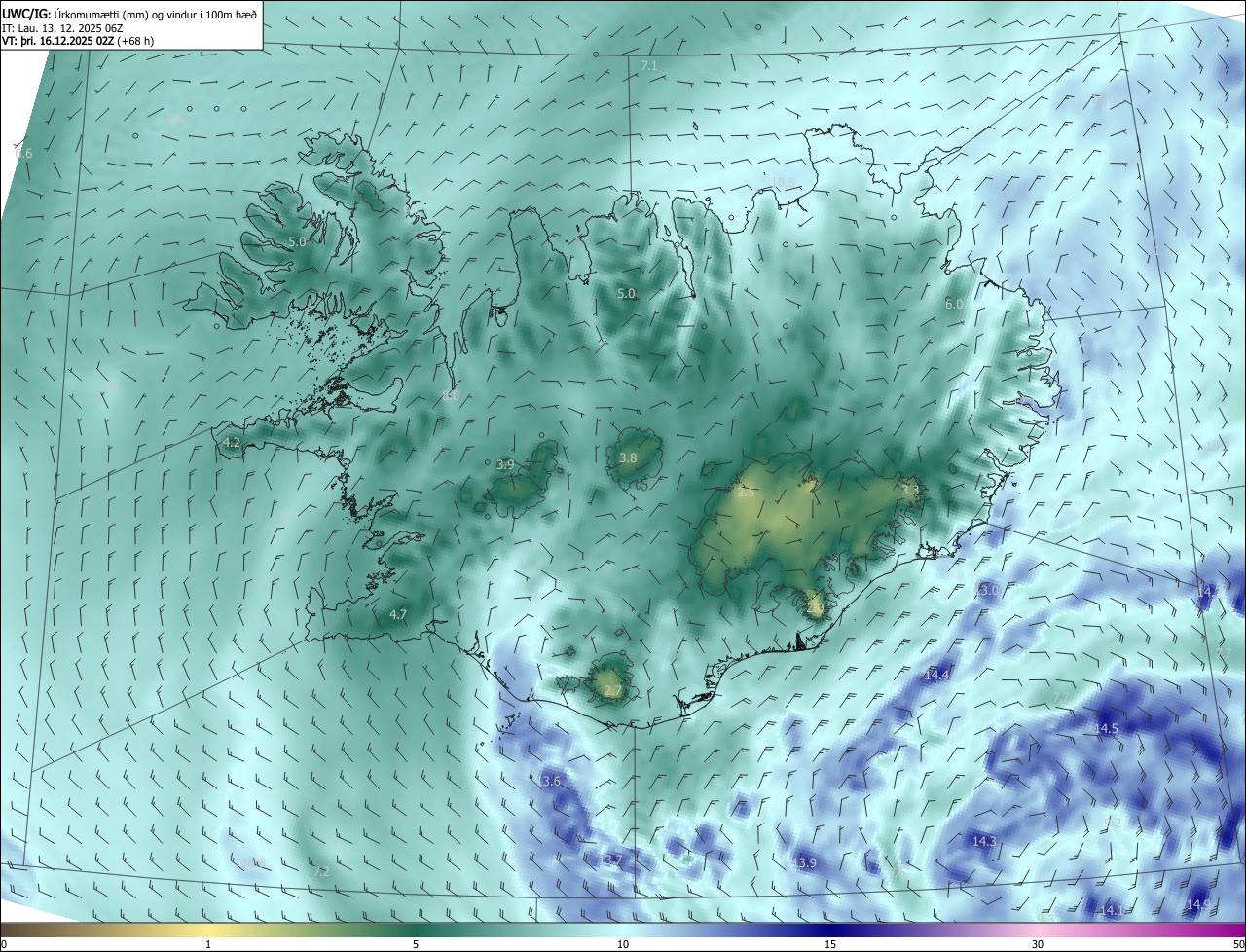Click the '4.7' value on Reykjanes peninsula
This screenshot has width=1246, height=952.
(x=397, y=615)
